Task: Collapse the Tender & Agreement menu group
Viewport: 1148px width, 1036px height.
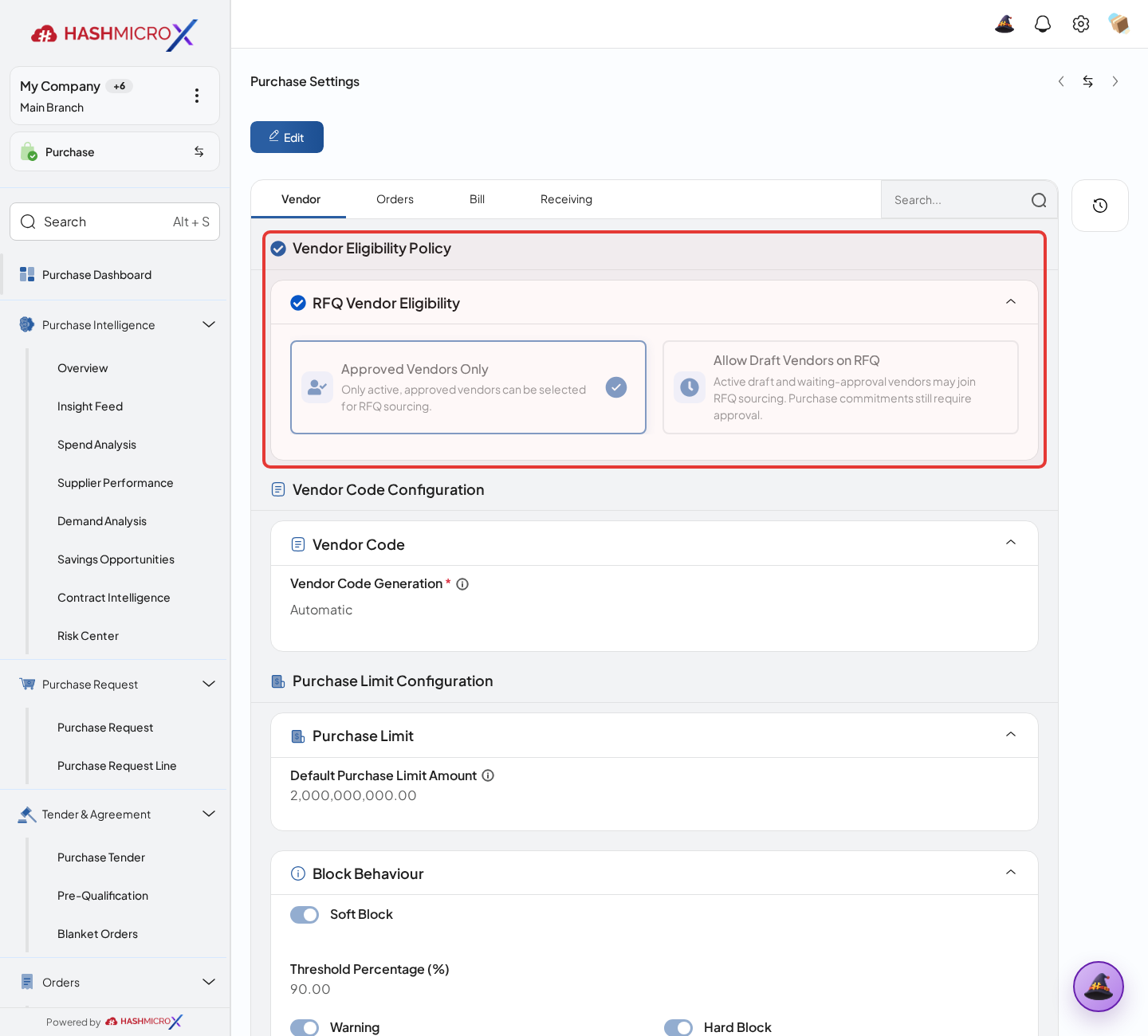Action: (x=209, y=814)
